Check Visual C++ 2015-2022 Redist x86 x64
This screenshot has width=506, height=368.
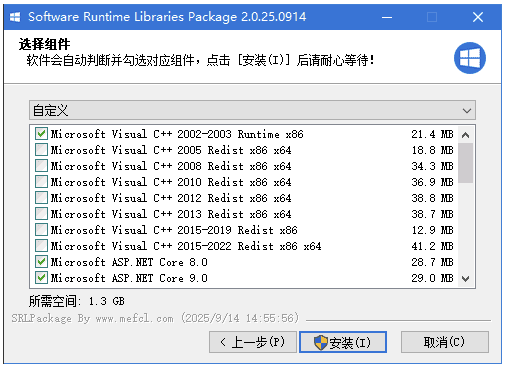41,246
